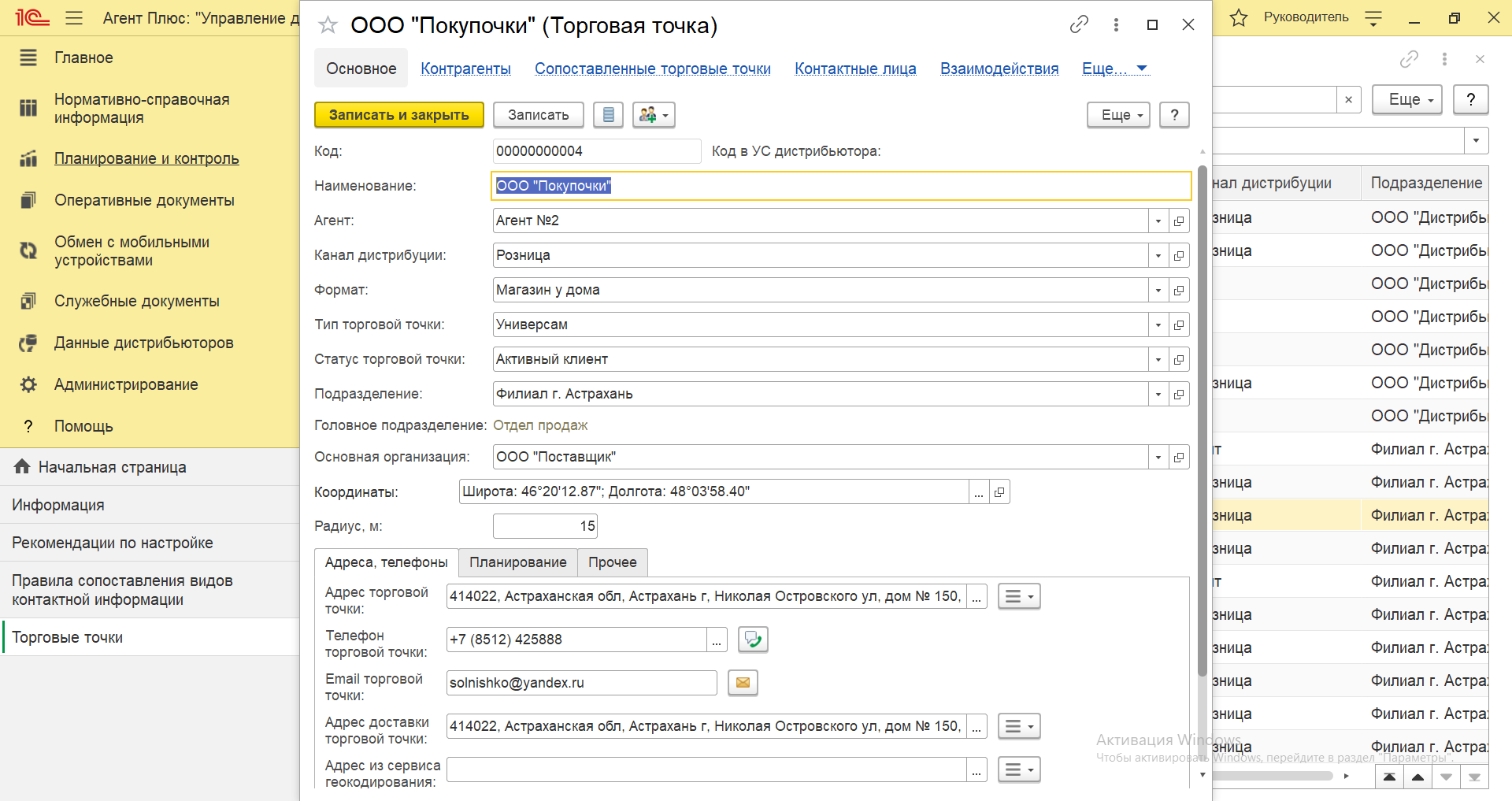The height and width of the screenshot is (801, 1512).
Task: Open Торговые точки in the open pages panel
Action: point(150,637)
